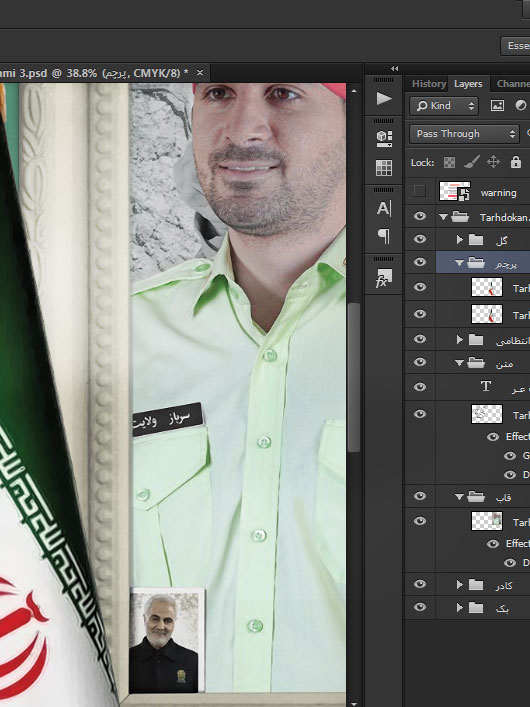Open the Swatches grid panel icon
The width and height of the screenshot is (530, 707).
pyautogui.click(x=384, y=168)
